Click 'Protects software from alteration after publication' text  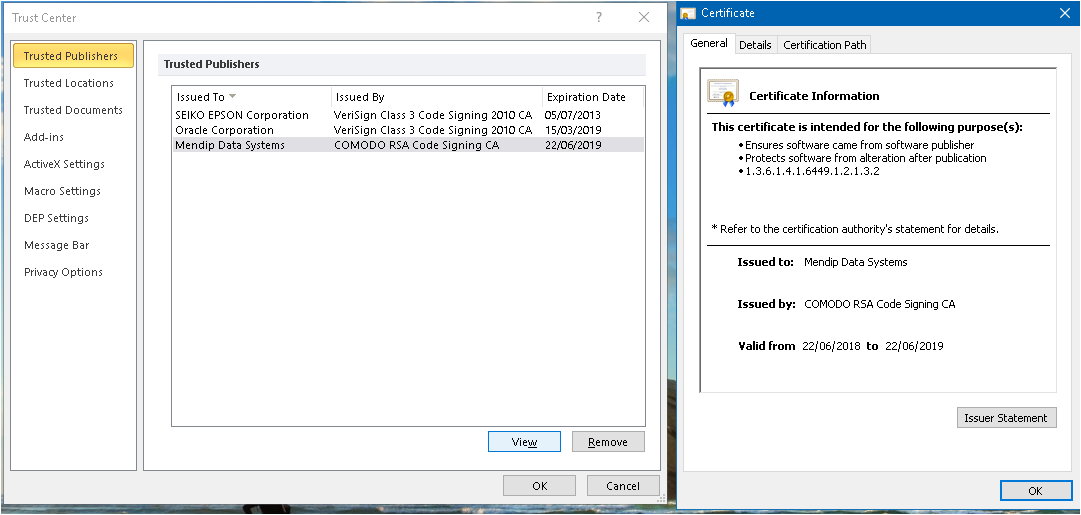(865, 159)
